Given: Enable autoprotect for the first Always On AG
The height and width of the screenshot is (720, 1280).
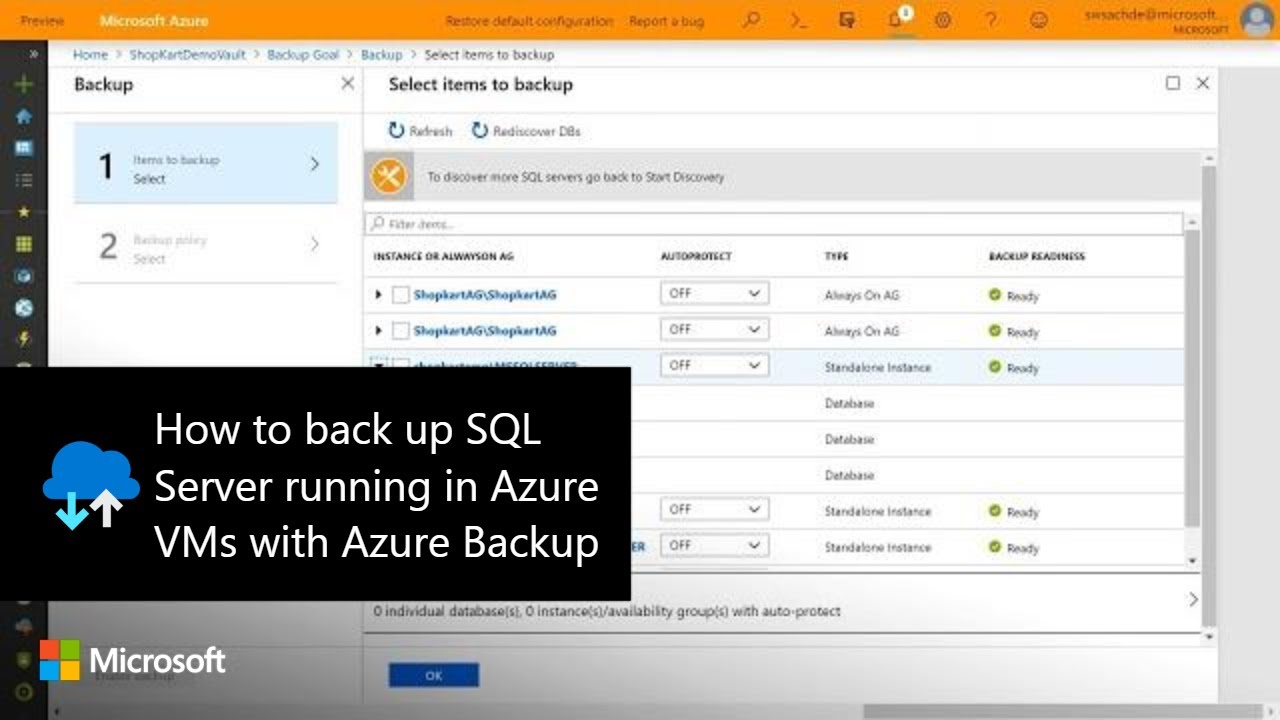Looking at the screenshot, I should [x=714, y=292].
